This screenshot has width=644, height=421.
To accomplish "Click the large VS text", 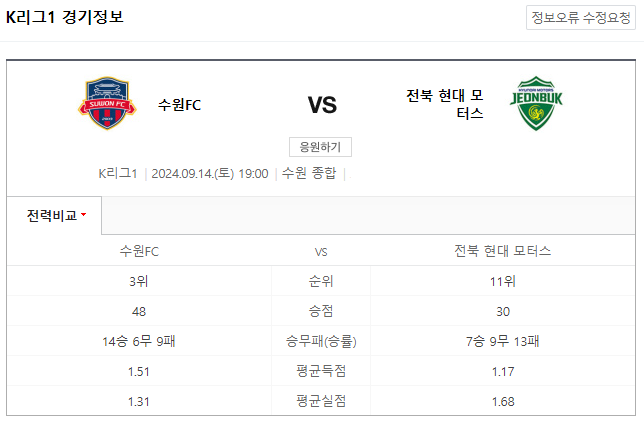I will tap(322, 105).
